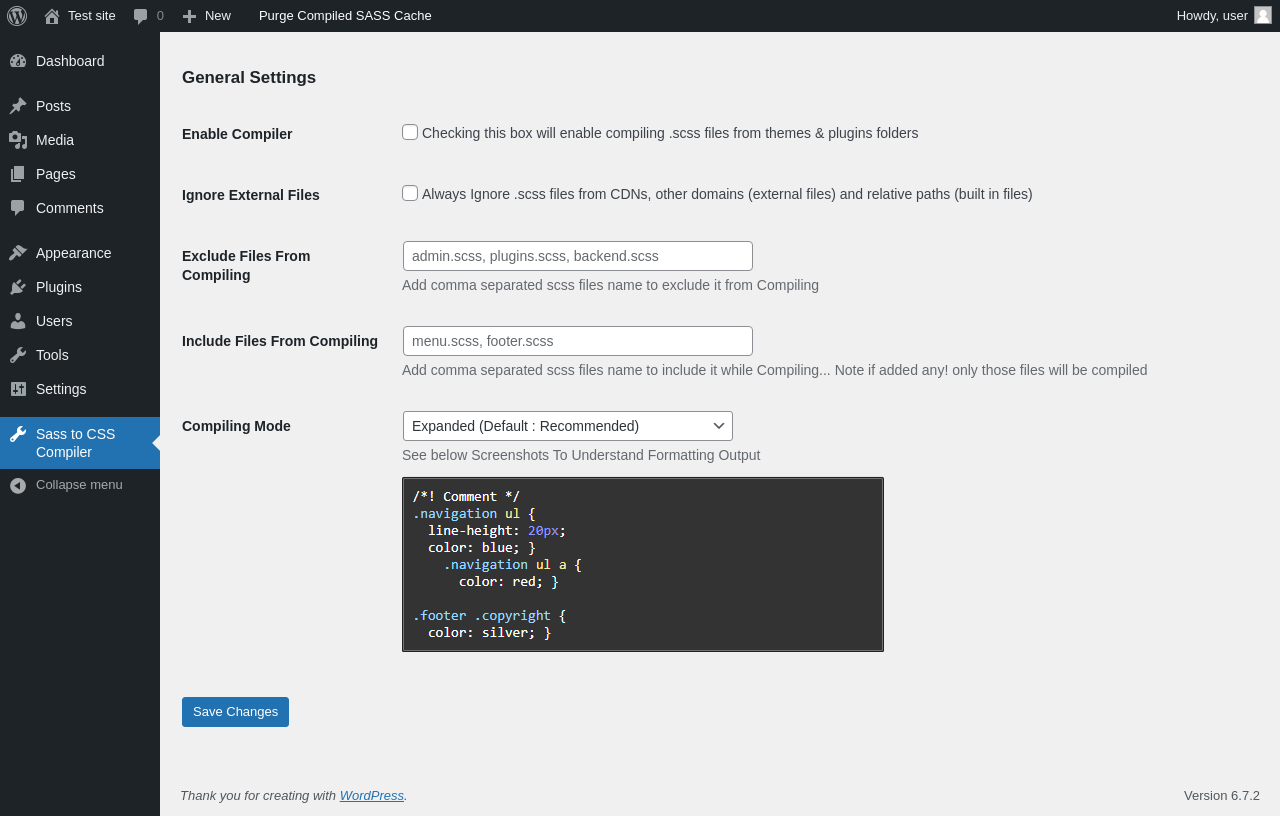
Task: Click the plus icon beside New
Action: coord(189,16)
